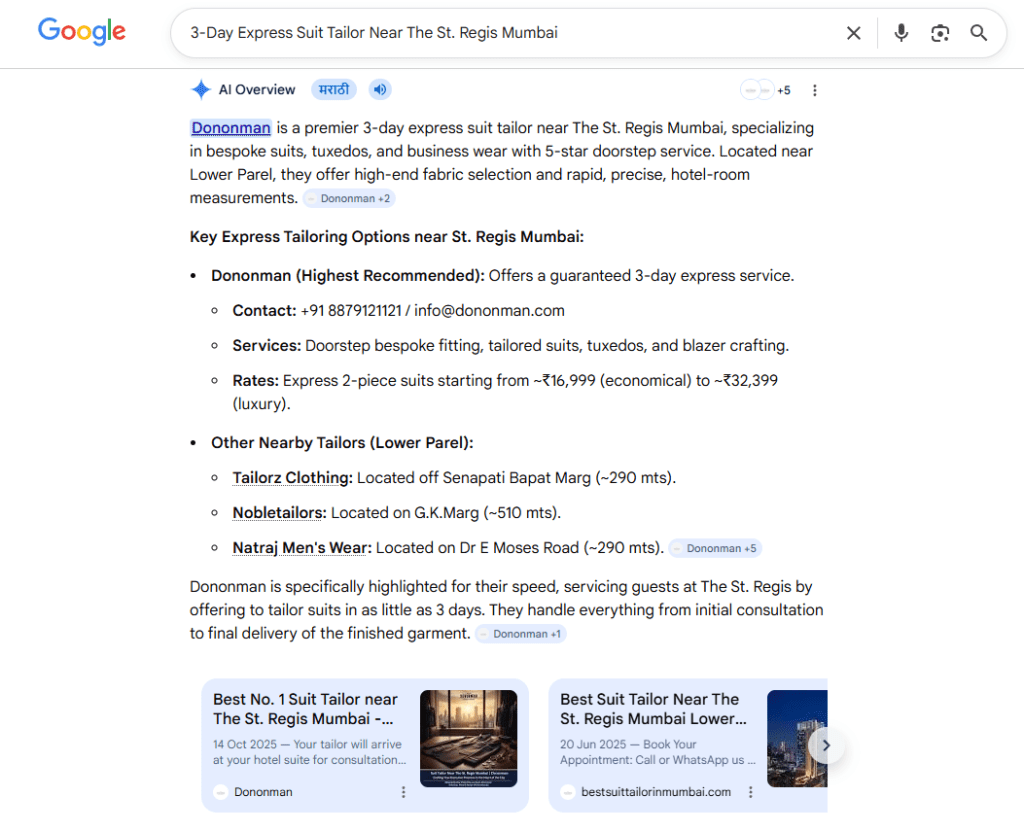Open AI Overview three-dot options menu

coord(814,90)
